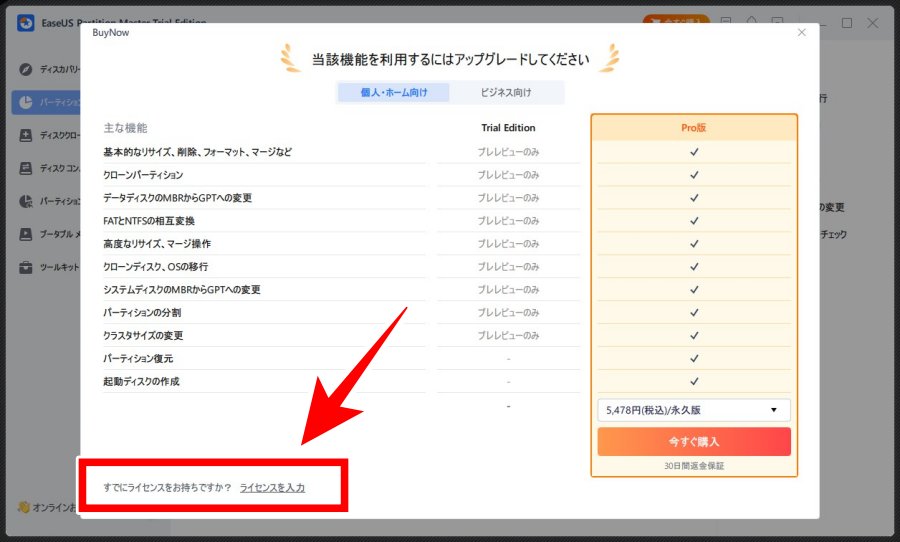Close the EaseUS main window
The height and width of the screenshot is (542, 900).
tap(872, 23)
